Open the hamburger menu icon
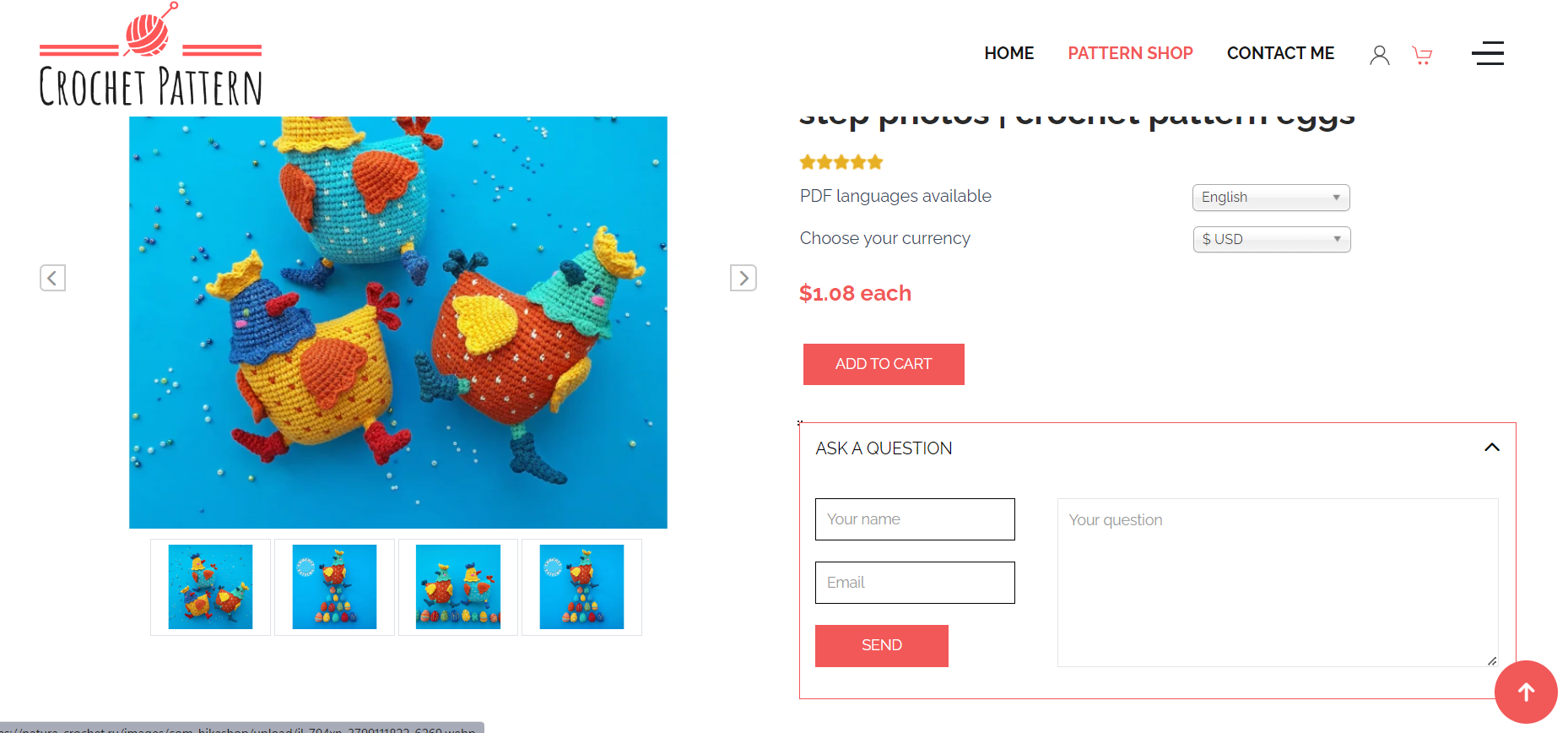The height and width of the screenshot is (733, 1568). click(1488, 53)
